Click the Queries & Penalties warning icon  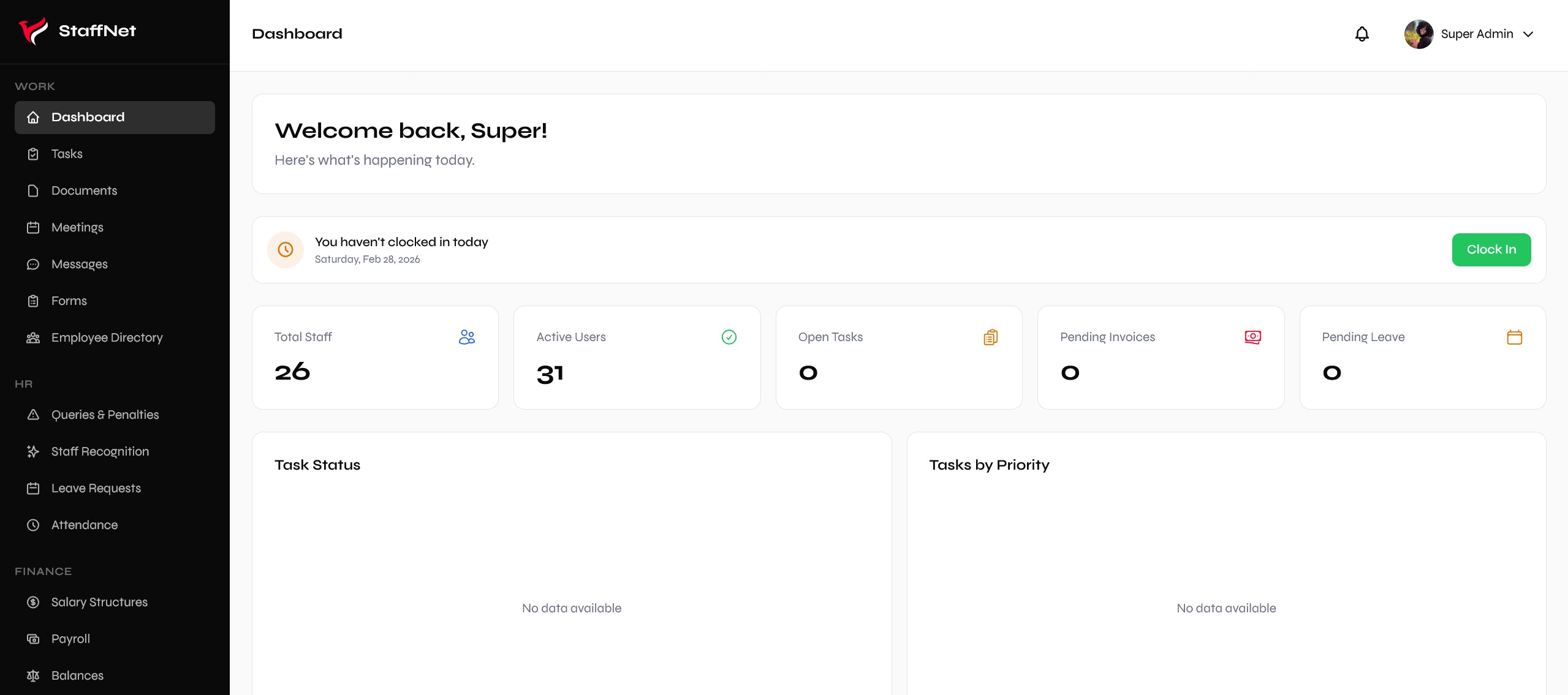coord(33,415)
